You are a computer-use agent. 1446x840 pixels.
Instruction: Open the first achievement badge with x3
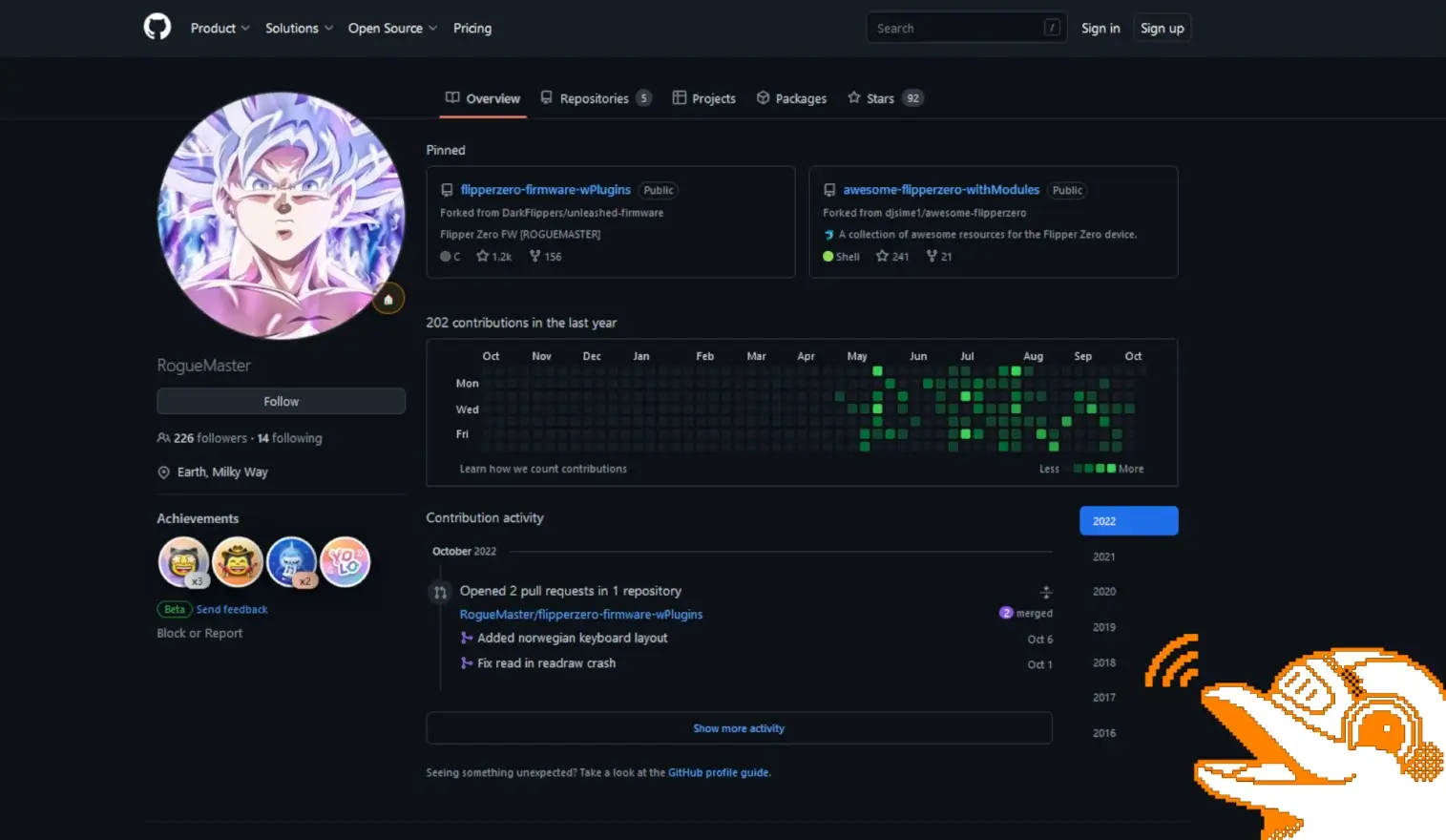183,561
